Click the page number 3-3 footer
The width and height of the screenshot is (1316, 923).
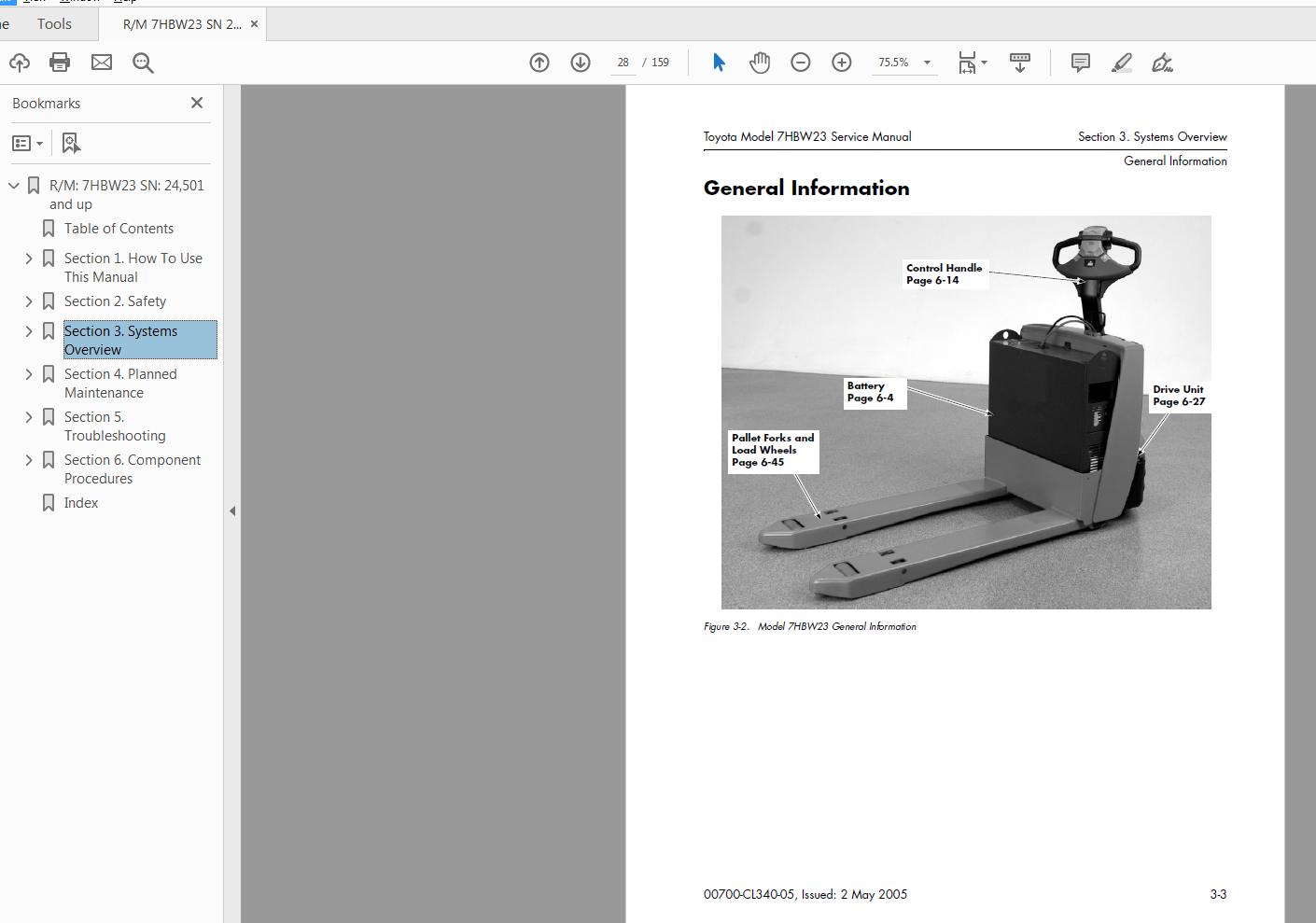(1218, 894)
